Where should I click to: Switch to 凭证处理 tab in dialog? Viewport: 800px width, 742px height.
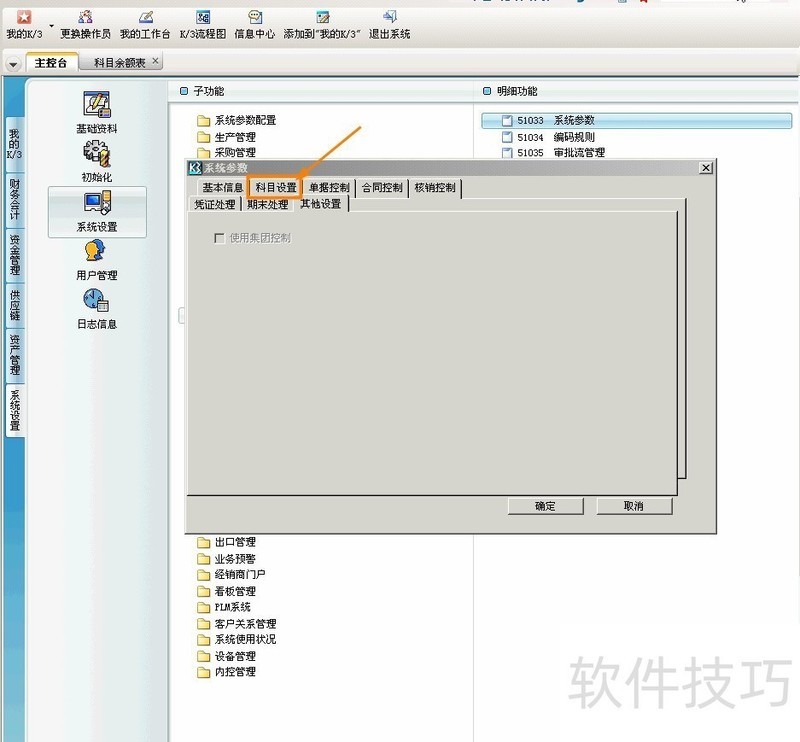pyautogui.click(x=215, y=204)
